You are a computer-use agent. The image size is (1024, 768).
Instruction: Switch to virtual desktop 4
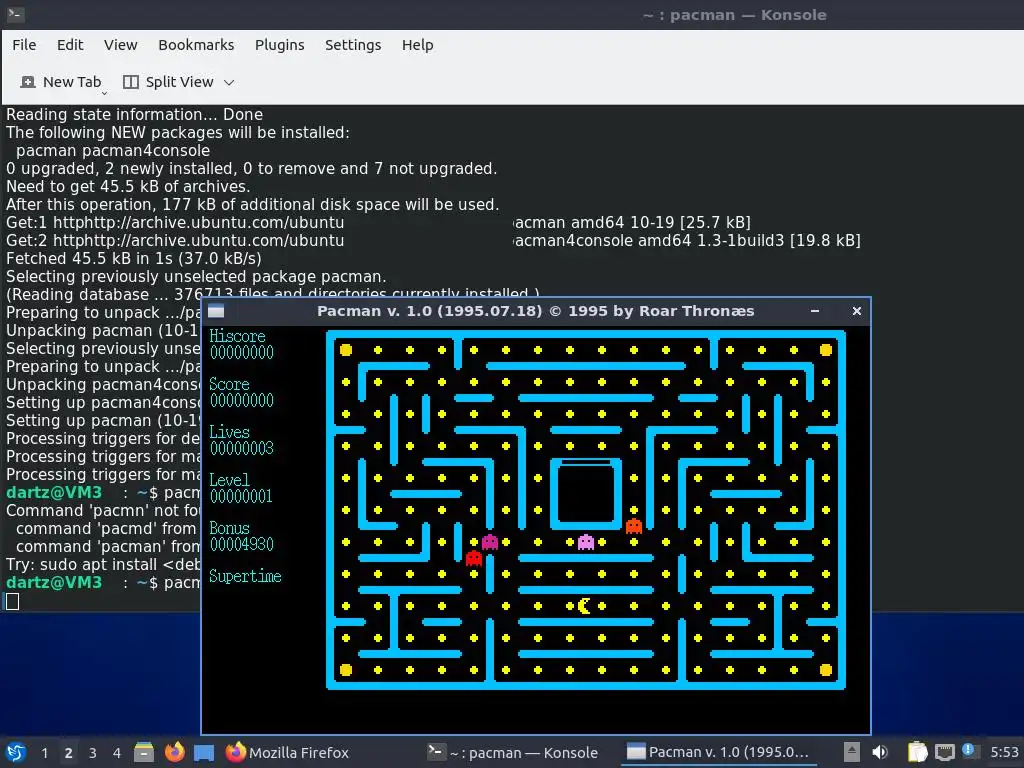click(x=116, y=753)
